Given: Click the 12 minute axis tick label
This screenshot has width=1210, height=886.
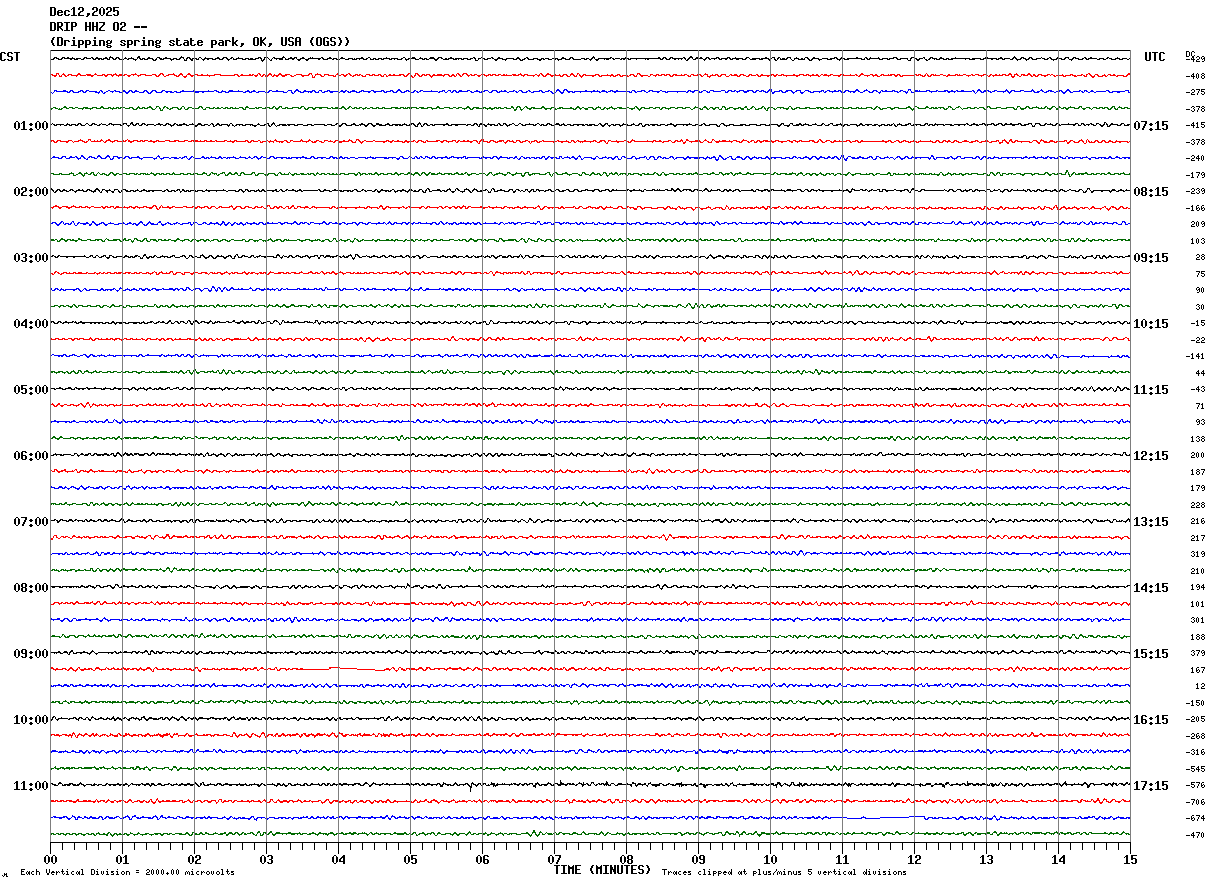Looking at the screenshot, I should coord(914,859).
